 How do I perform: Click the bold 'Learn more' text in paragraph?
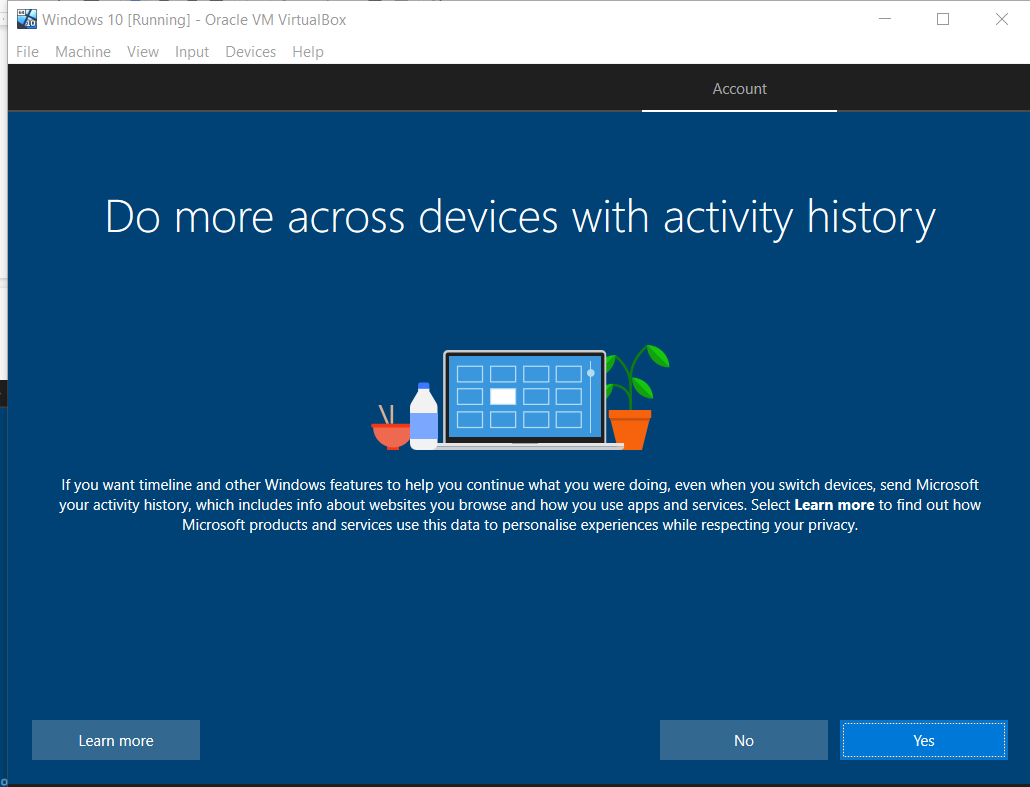834,505
